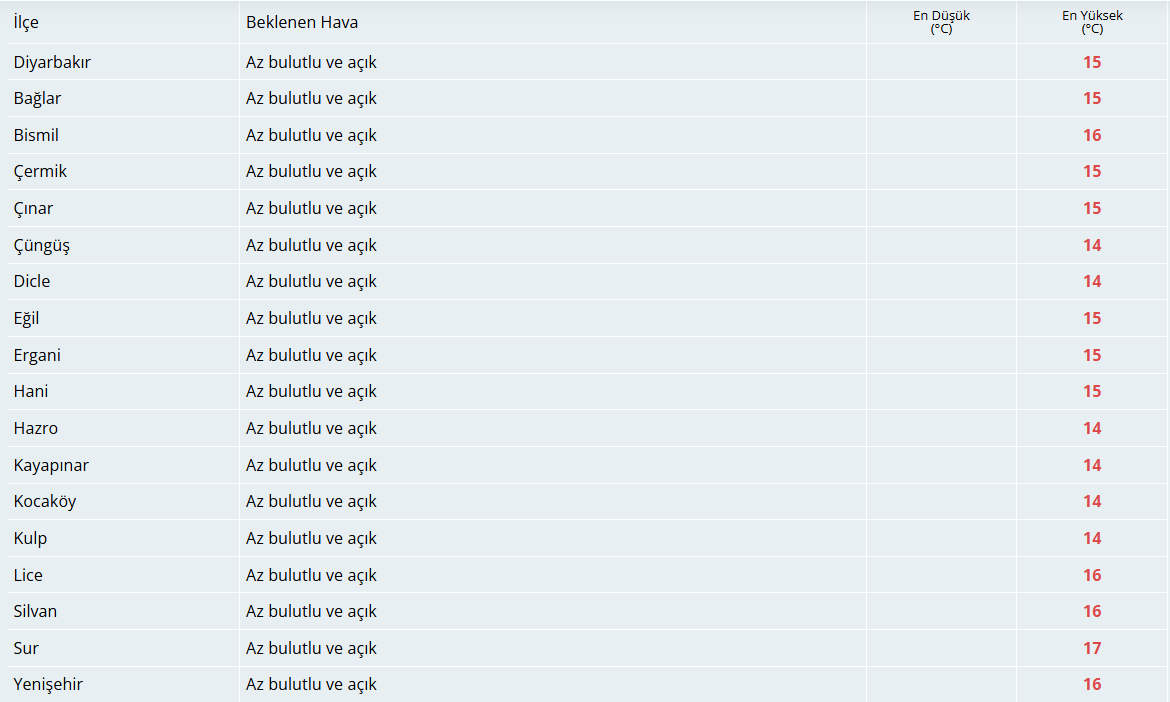Click Sur's highest temperature value 17

click(x=1092, y=648)
